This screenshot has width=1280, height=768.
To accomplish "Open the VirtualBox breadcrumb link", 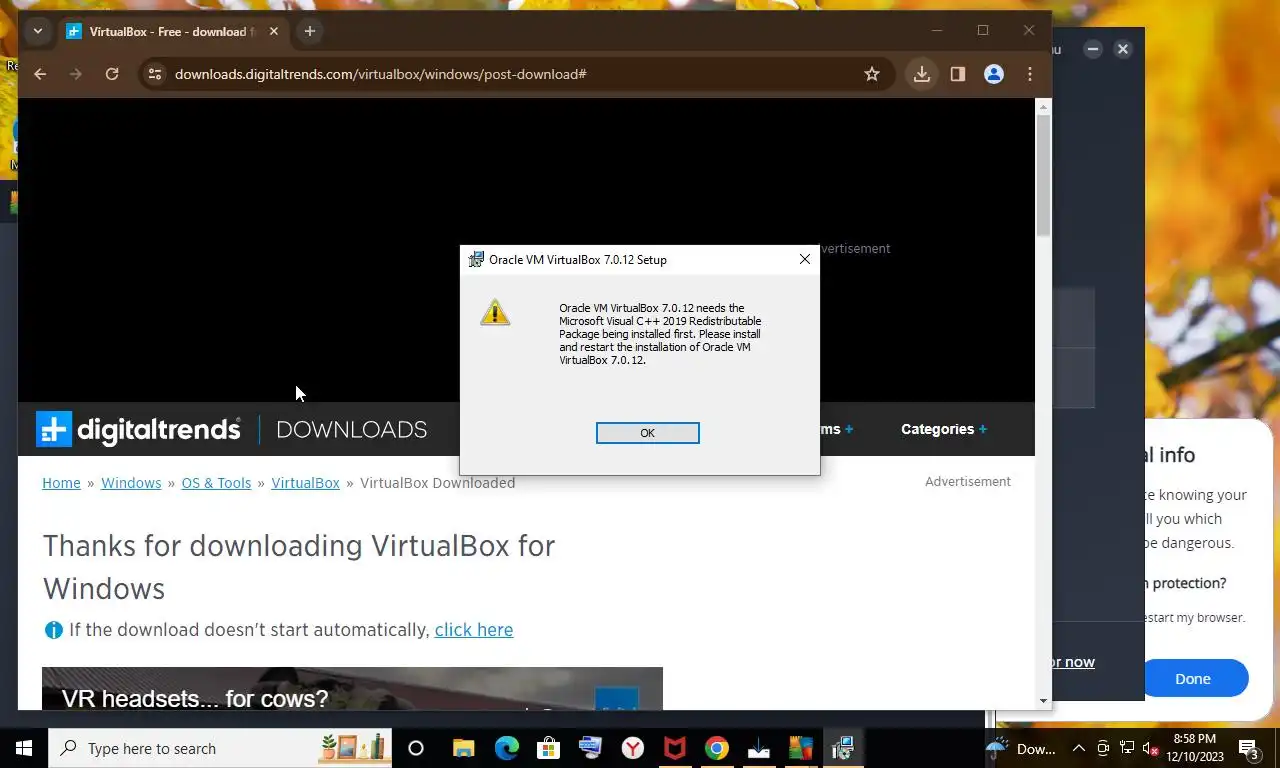I will click(x=305, y=483).
